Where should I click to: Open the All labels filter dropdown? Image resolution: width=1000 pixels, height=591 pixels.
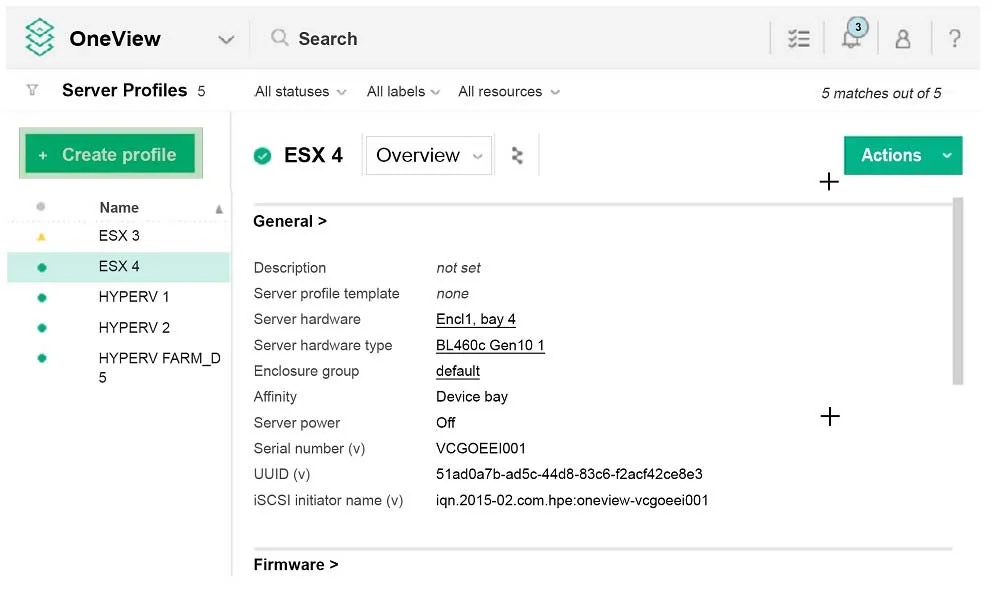[x=403, y=92]
